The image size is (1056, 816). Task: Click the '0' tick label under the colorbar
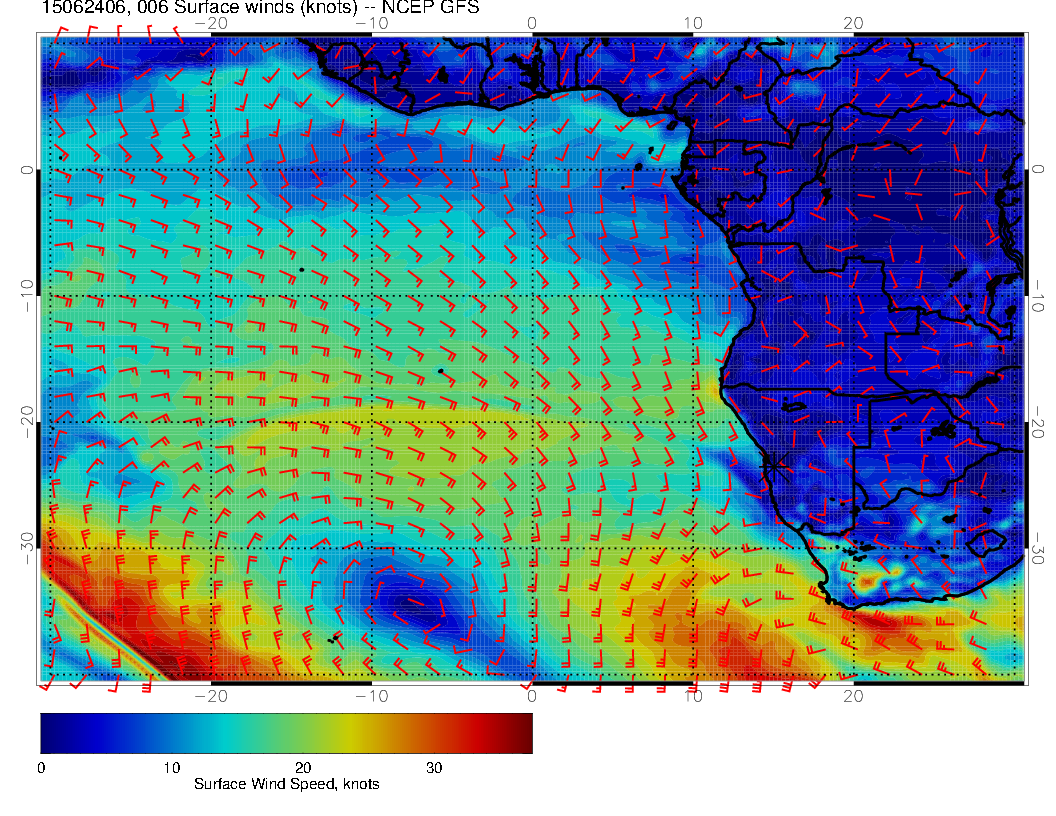pyautogui.click(x=41, y=768)
